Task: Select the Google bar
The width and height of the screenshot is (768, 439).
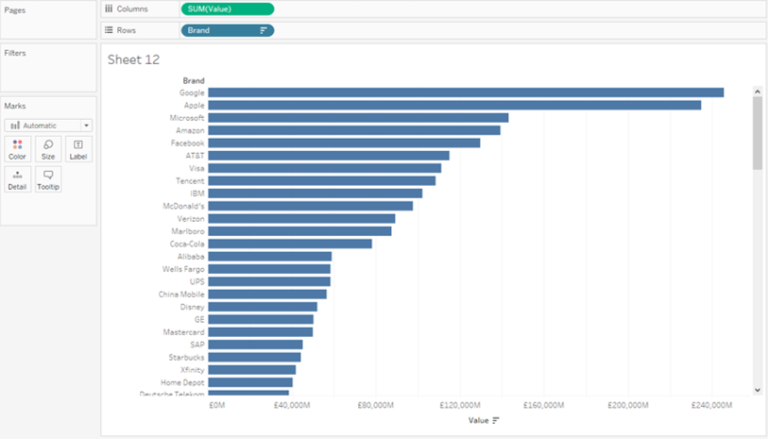Action: click(x=466, y=93)
